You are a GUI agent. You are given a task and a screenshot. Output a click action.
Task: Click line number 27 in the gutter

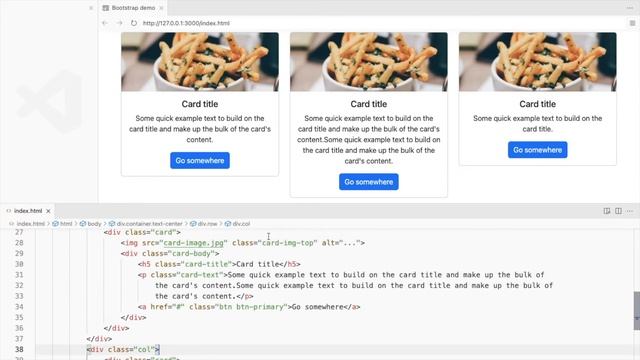19,232
